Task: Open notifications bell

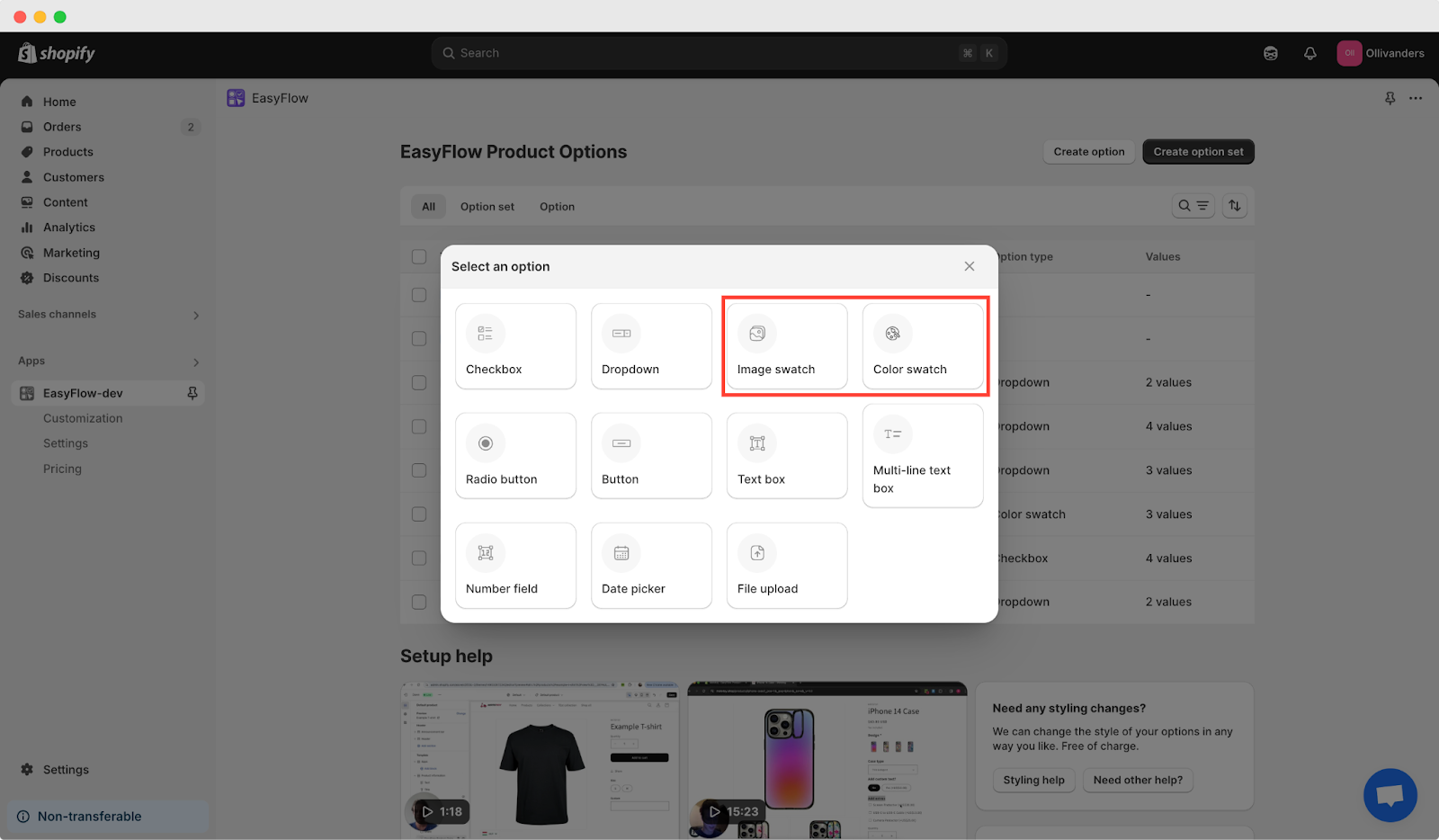Action: [1310, 53]
